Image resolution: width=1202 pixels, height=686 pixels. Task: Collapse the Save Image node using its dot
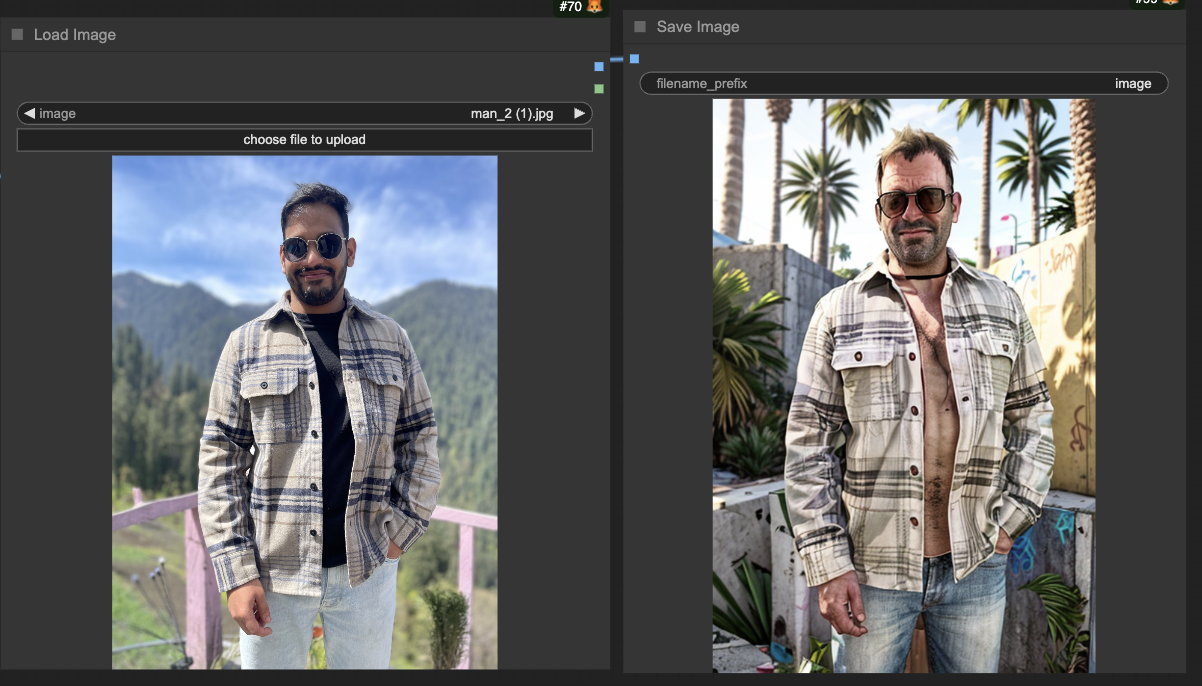[640, 27]
